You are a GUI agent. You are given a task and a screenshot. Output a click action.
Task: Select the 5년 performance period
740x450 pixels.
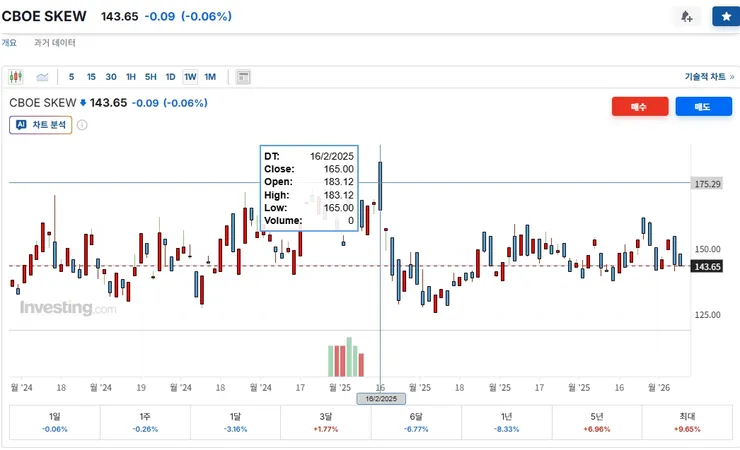[597, 422]
